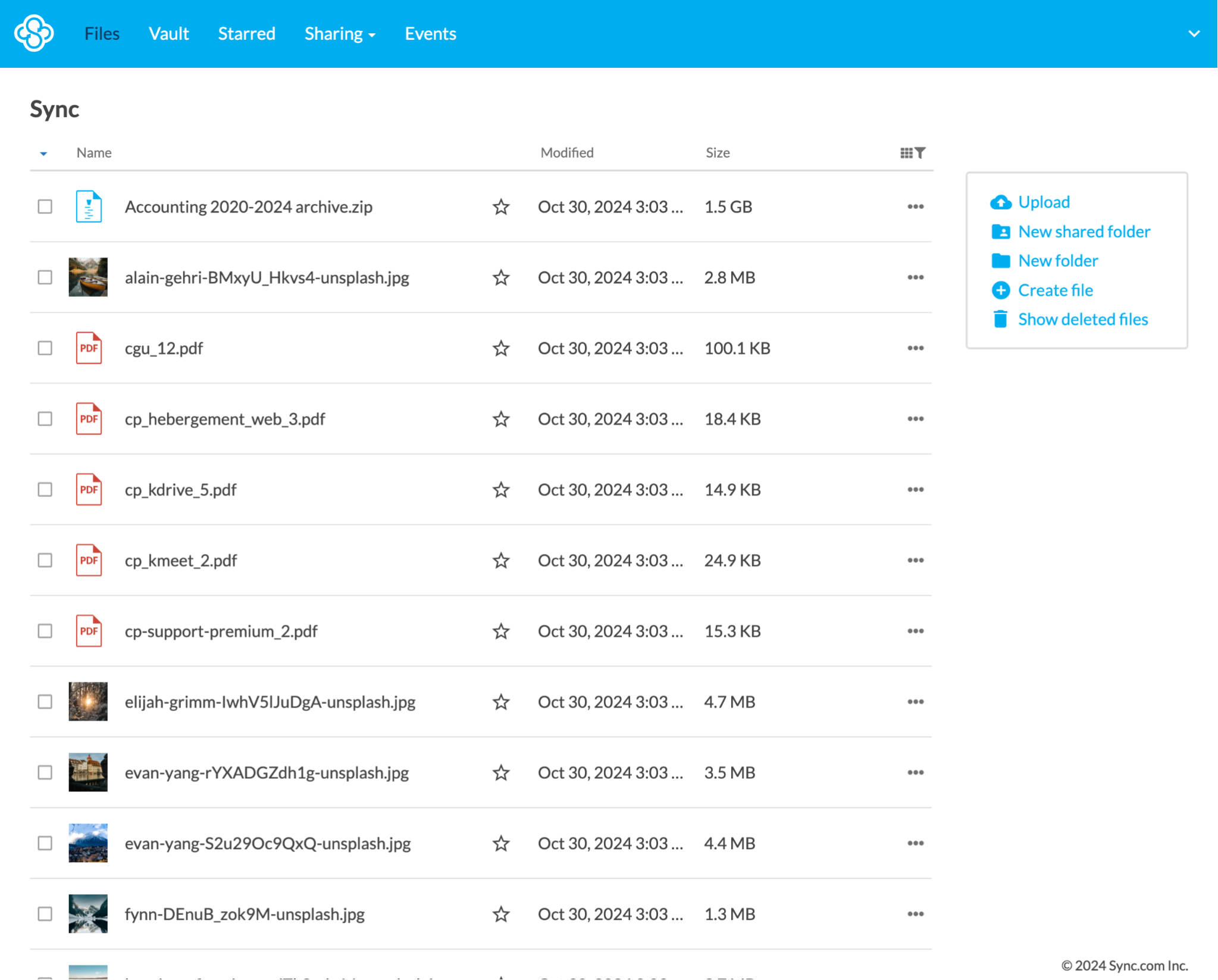Star cp-support-premium_2.pdf

coord(501,631)
